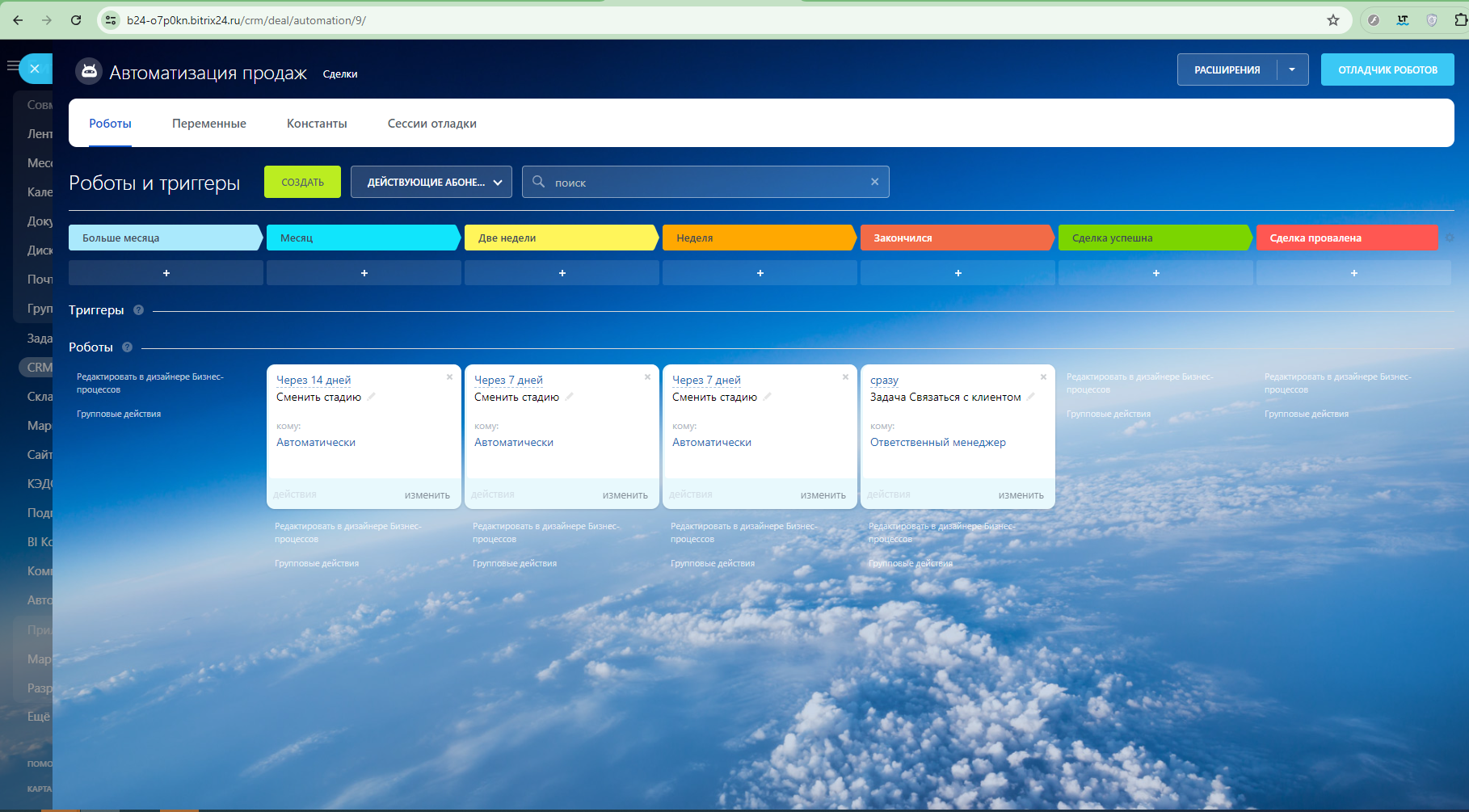Reload the page in the browser
The height and width of the screenshot is (812, 1469).
tap(76, 20)
